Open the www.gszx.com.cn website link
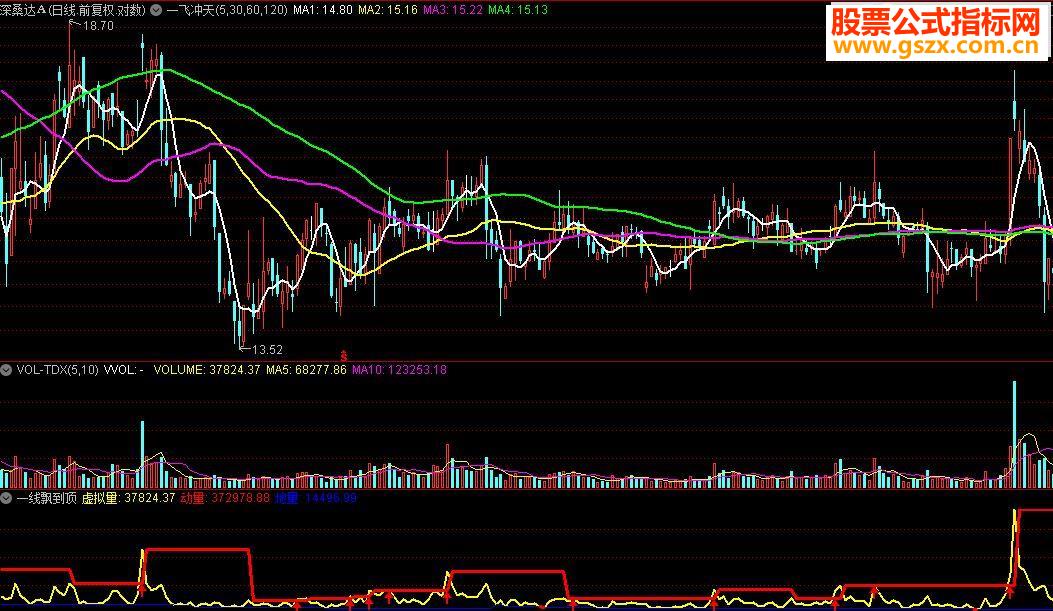 (x=936, y=46)
